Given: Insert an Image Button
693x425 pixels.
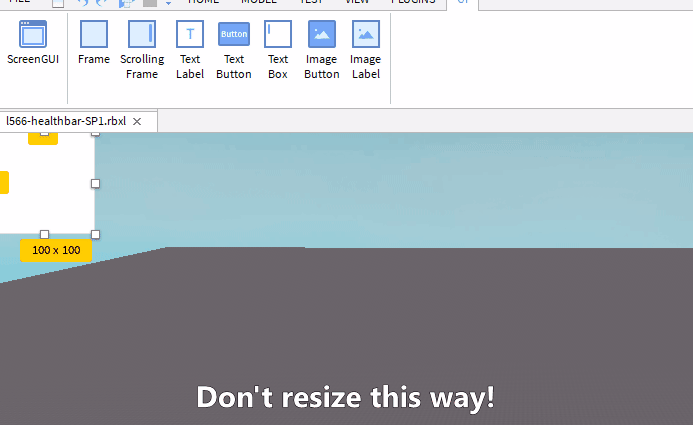Looking at the screenshot, I should click(322, 49).
